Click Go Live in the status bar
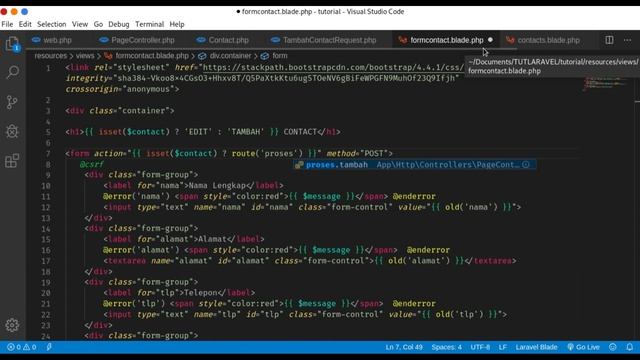The image size is (640, 360). [583, 347]
